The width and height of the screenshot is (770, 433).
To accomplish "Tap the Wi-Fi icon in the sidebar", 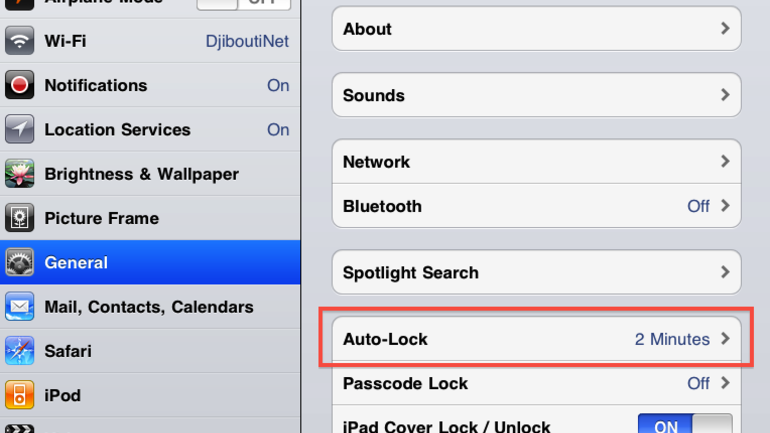I will (19, 41).
